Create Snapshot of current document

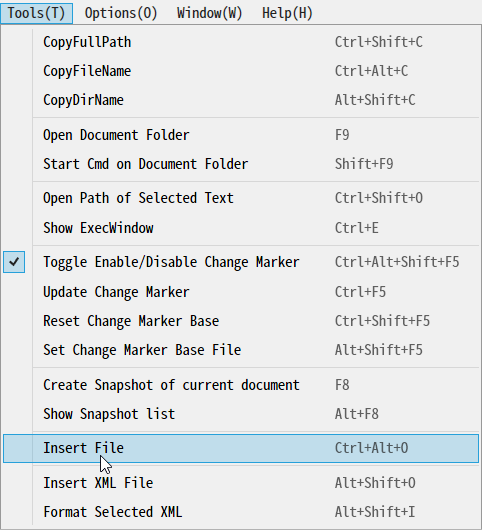pyautogui.click(x=241, y=385)
